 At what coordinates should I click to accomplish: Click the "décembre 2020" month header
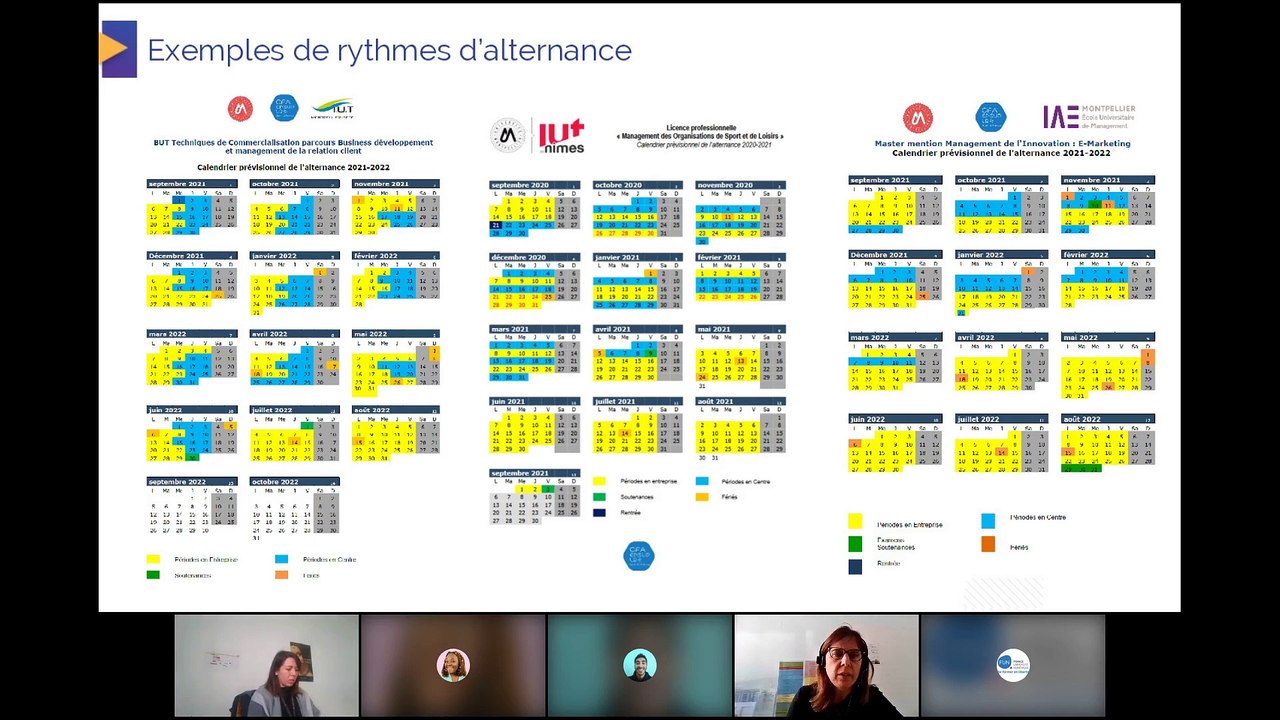(534, 257)
